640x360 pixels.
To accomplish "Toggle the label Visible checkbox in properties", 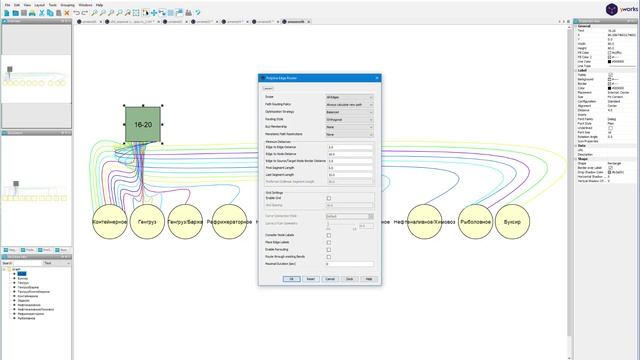I will pos(610,75).
